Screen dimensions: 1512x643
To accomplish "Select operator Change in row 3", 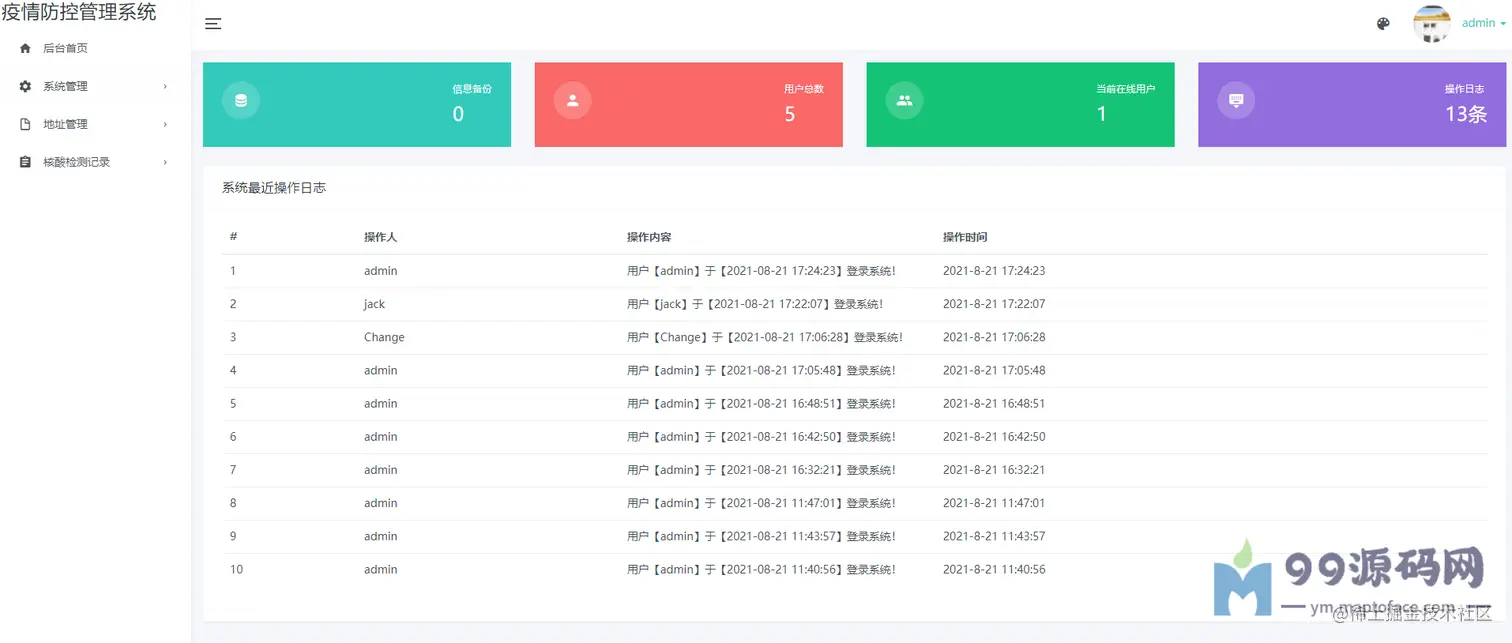I will point(384,337).
